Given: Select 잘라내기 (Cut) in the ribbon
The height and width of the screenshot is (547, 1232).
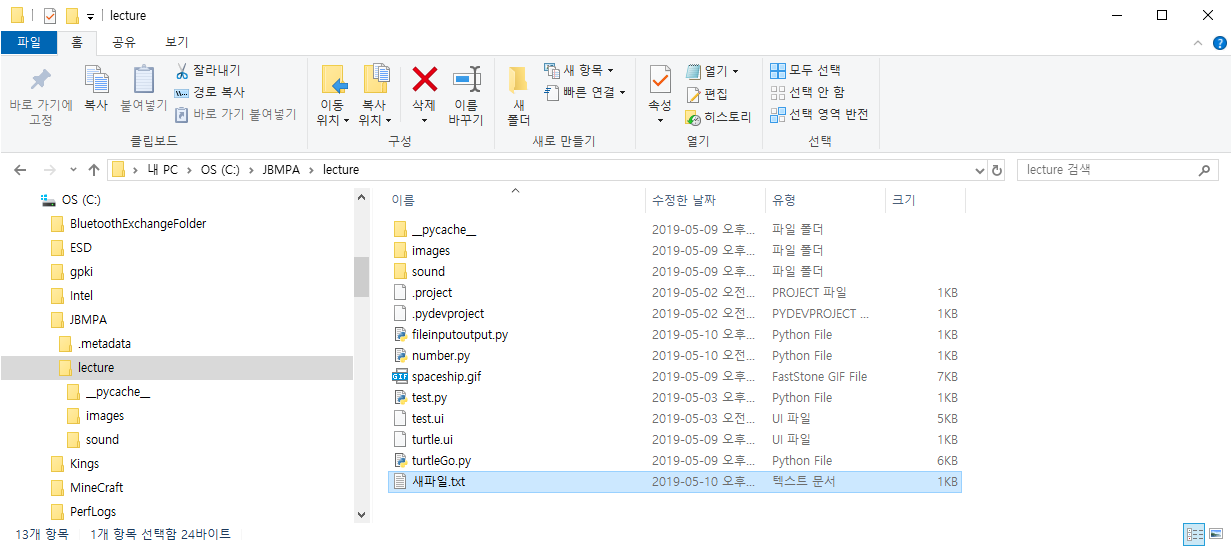Looking at the screenshot, I should click(208, 71).
